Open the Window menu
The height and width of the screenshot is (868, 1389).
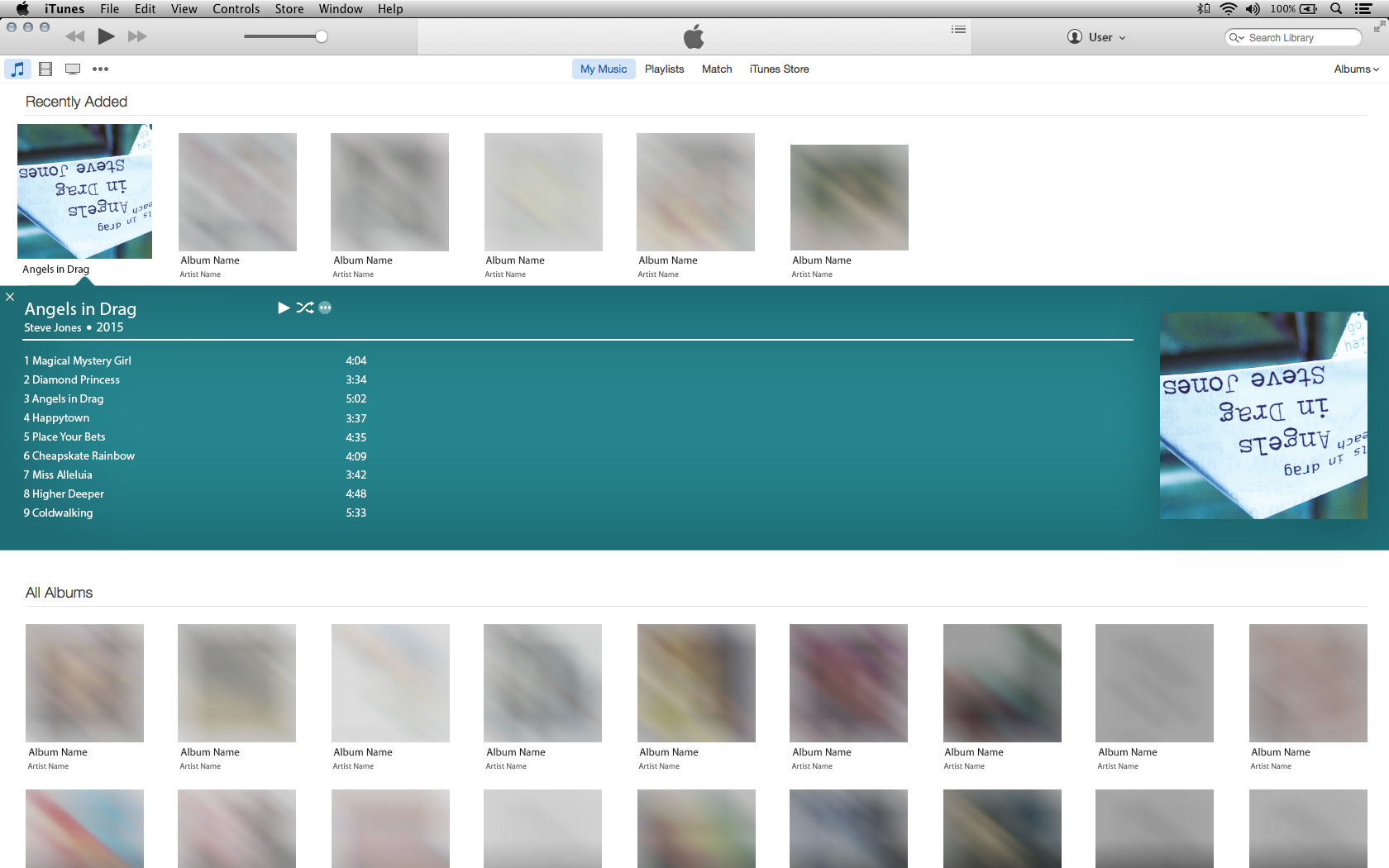tap(341, 9)
